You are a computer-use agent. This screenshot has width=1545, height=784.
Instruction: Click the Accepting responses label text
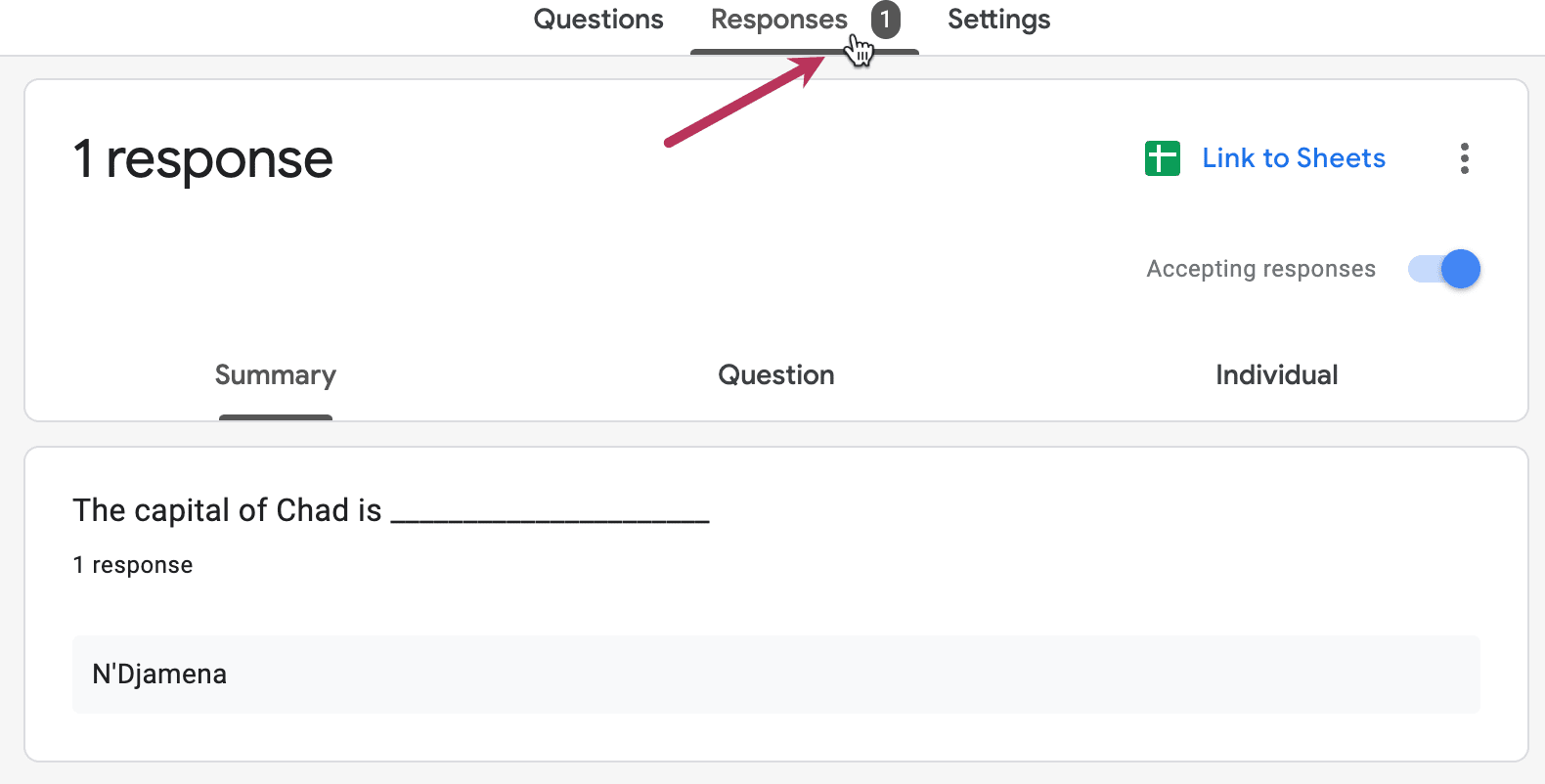click(1259, 268)
